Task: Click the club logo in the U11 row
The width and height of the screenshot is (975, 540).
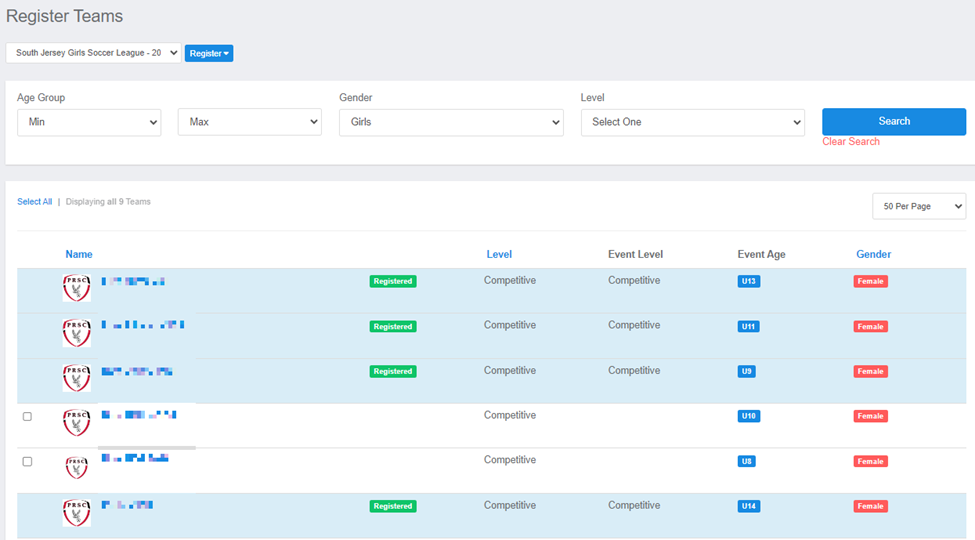Action: (76, 333)
